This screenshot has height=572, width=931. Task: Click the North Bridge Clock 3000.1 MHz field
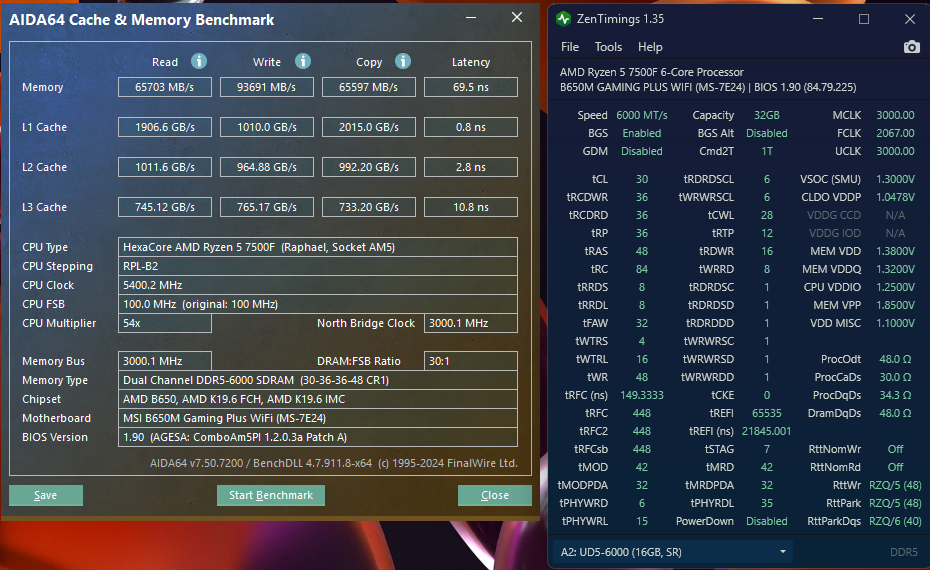pos(471,323)
